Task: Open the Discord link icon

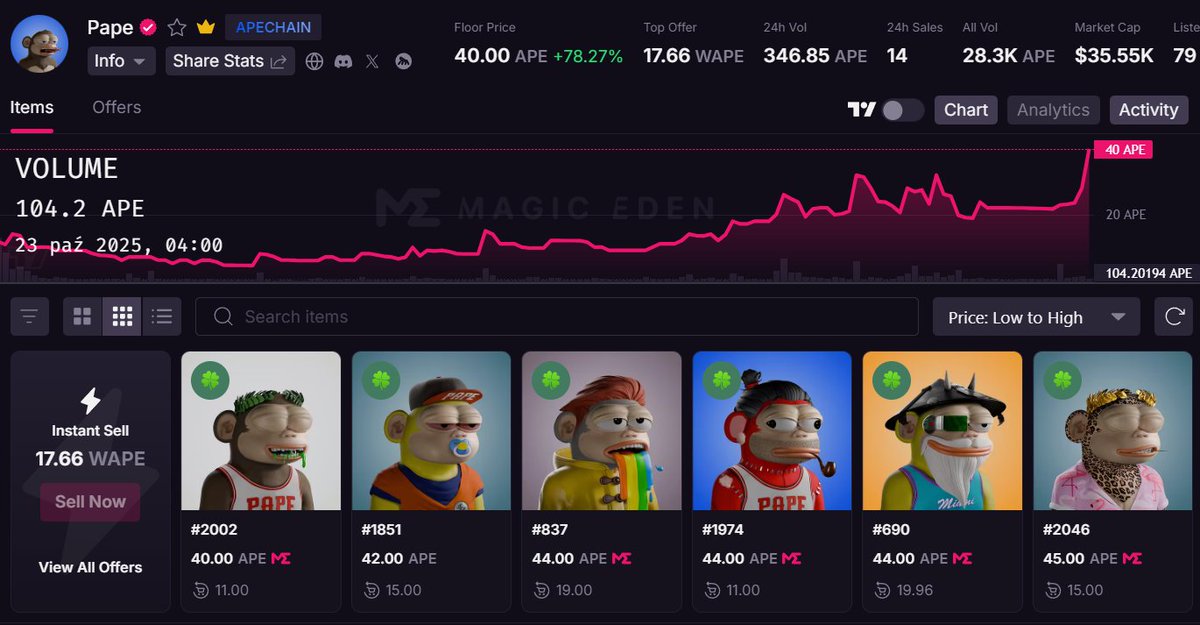Action: click(343, 62)
